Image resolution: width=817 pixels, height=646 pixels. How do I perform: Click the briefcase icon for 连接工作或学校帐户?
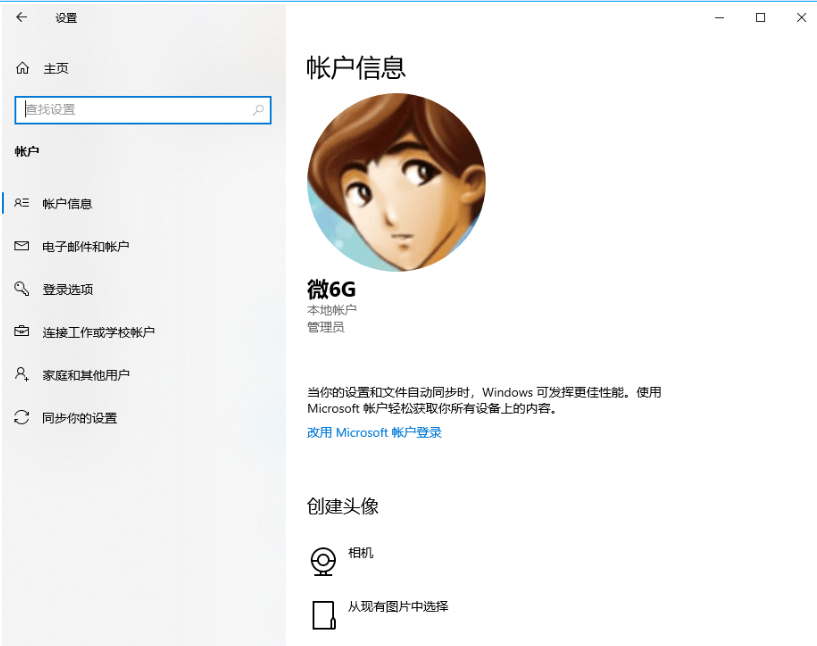(x=21, y=331)
